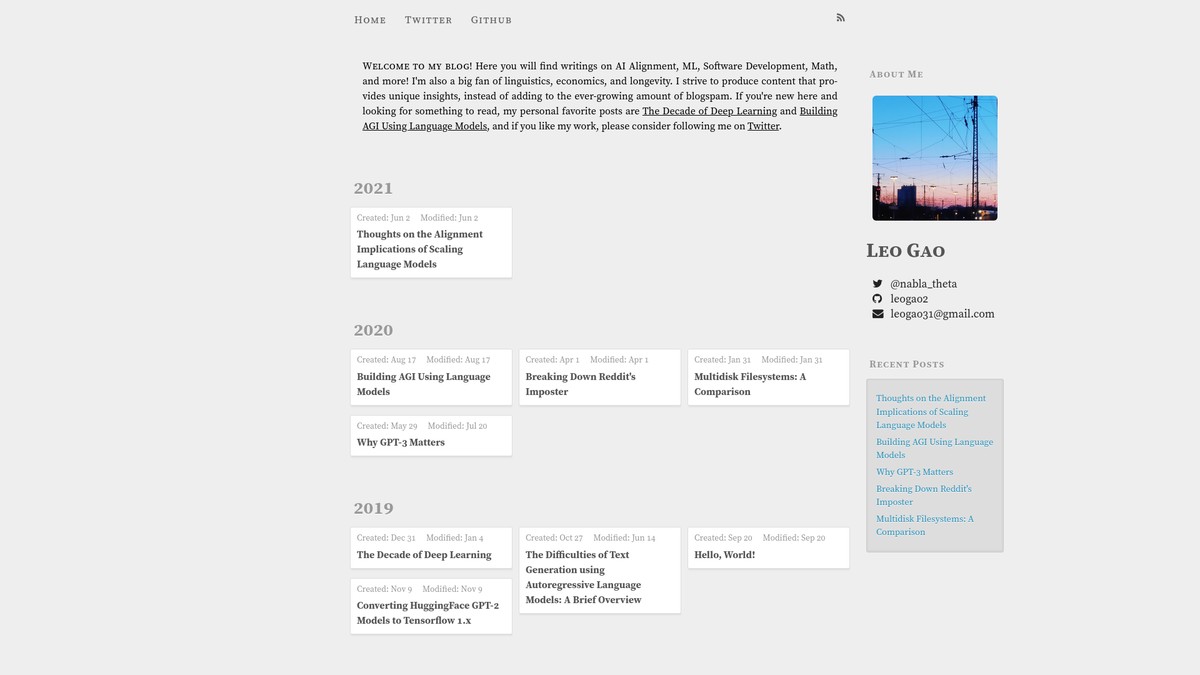Image resolution: width=1200 pixels, height=675 pixels.
Task: Open the 'Multidisk Filesystems: A Comparison' card
Action: click(769, 378)
